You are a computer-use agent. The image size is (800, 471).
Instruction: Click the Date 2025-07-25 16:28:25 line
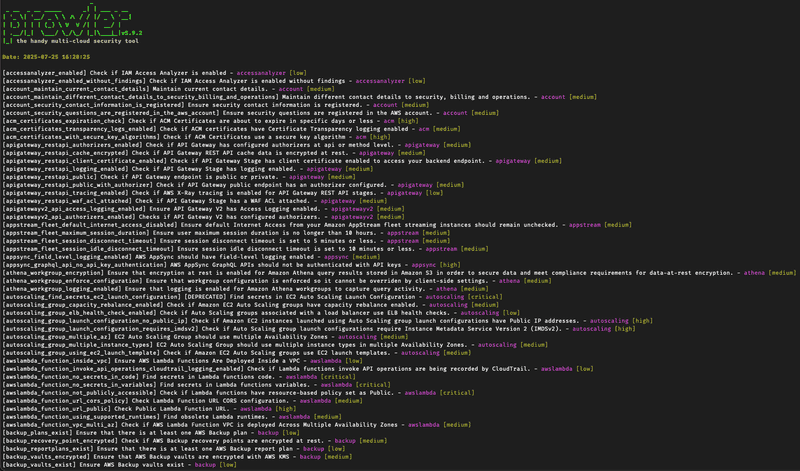pyautogui.click(x=46, y=57)
